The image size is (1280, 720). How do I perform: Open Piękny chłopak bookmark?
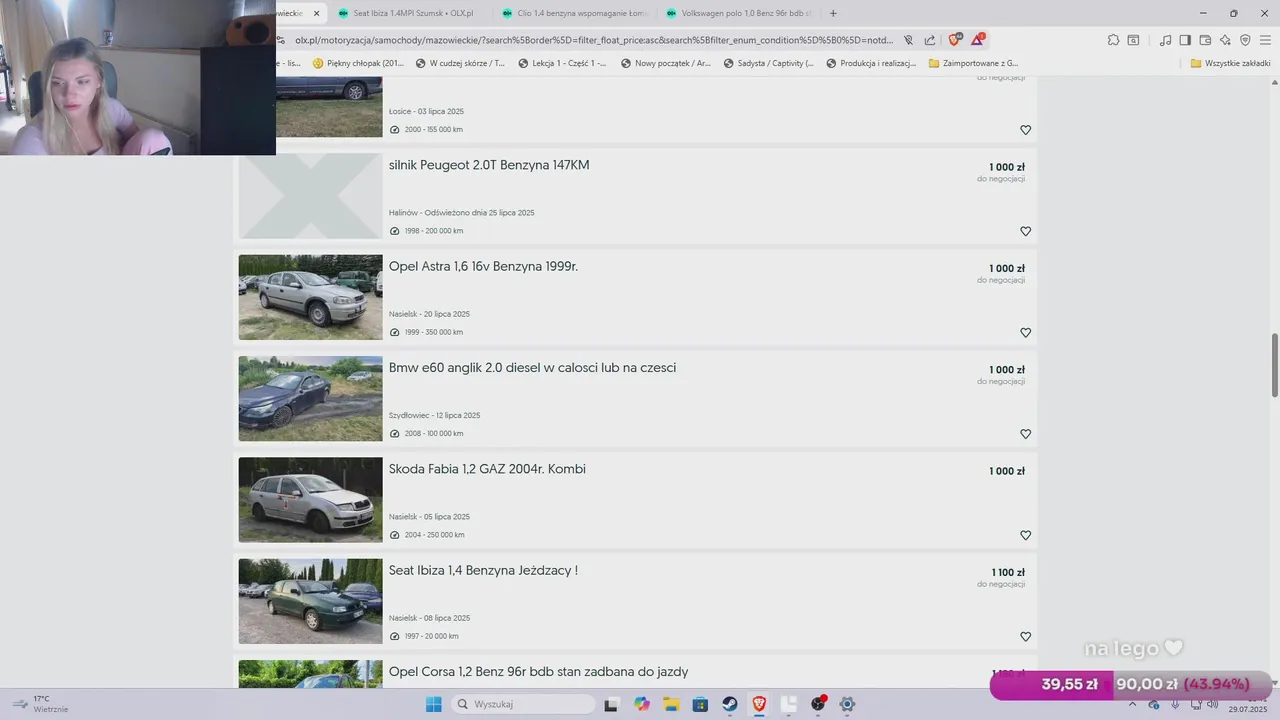click(358, 63)
